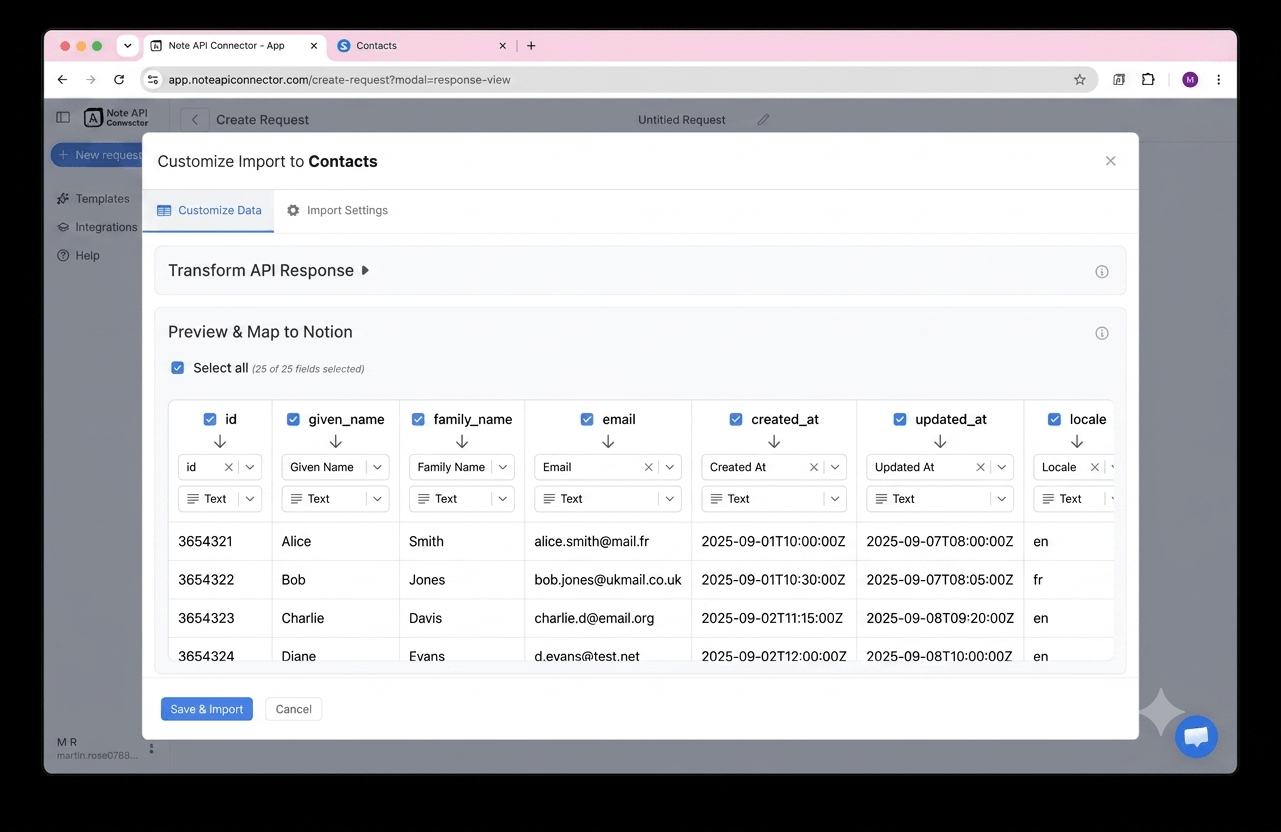Click cell 2025-09-02T11:15:00Z
The width and height of the screenshot is (1281, 832).
(773, 618)
